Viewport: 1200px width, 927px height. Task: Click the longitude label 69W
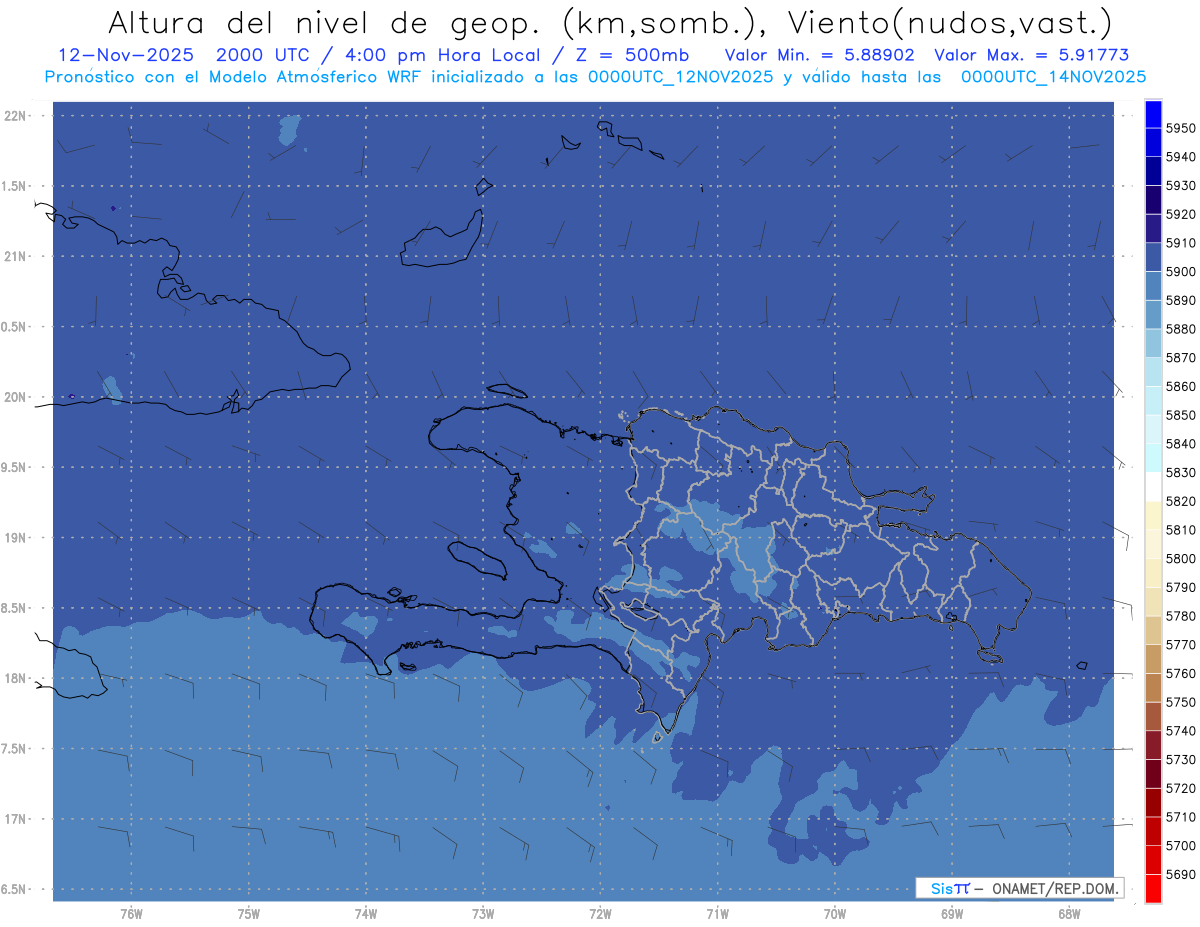tap(952, 914)
